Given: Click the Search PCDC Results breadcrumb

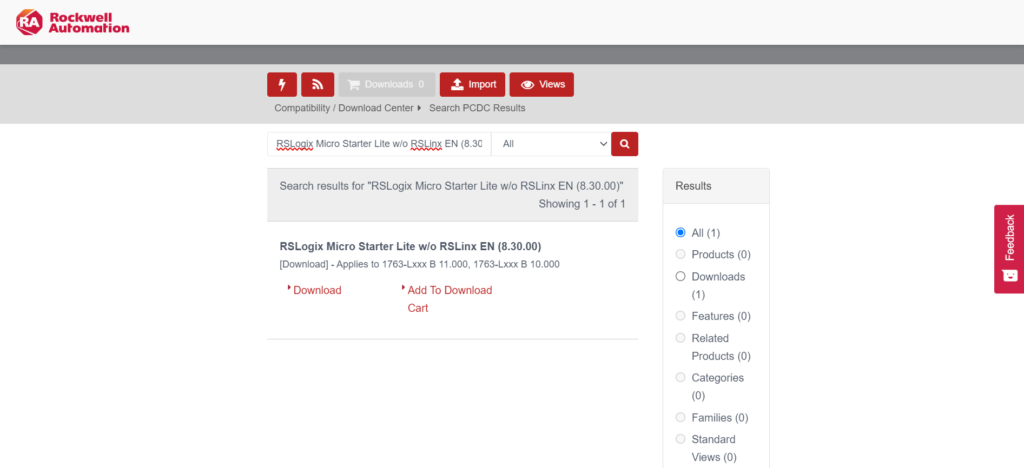Looking at the screenshot, I should point(477,108).
